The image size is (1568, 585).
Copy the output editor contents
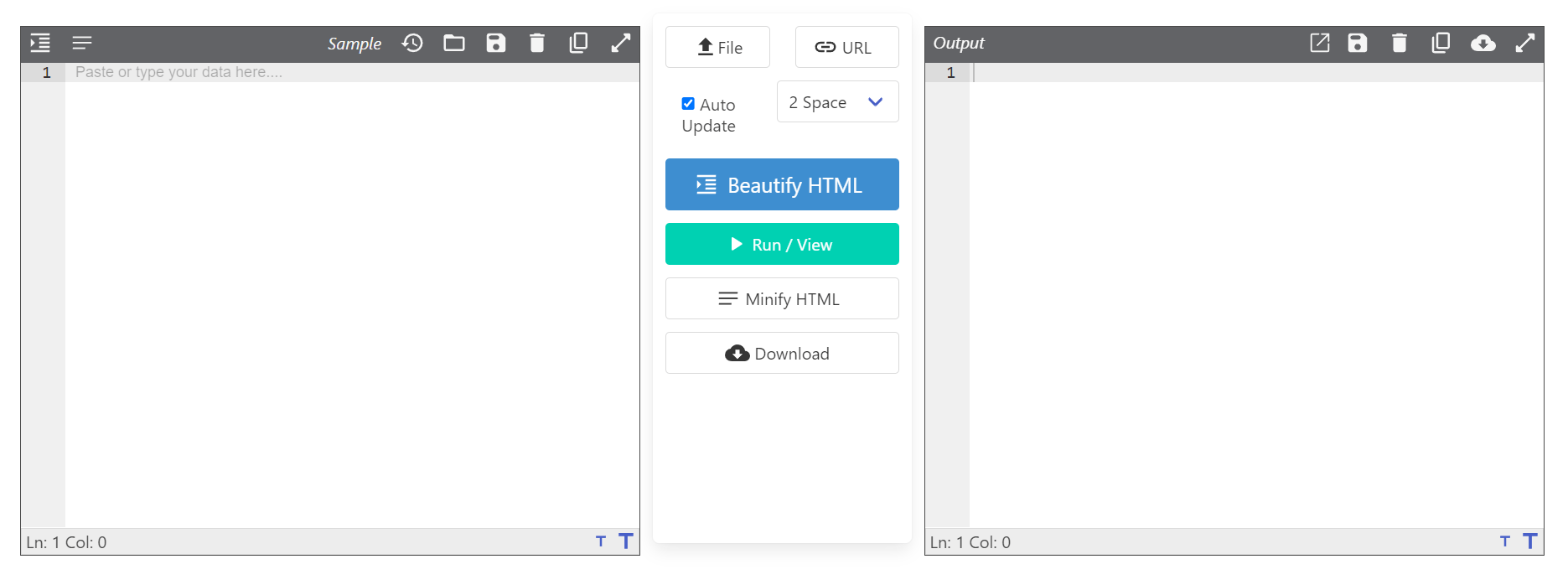point(1441,43)
